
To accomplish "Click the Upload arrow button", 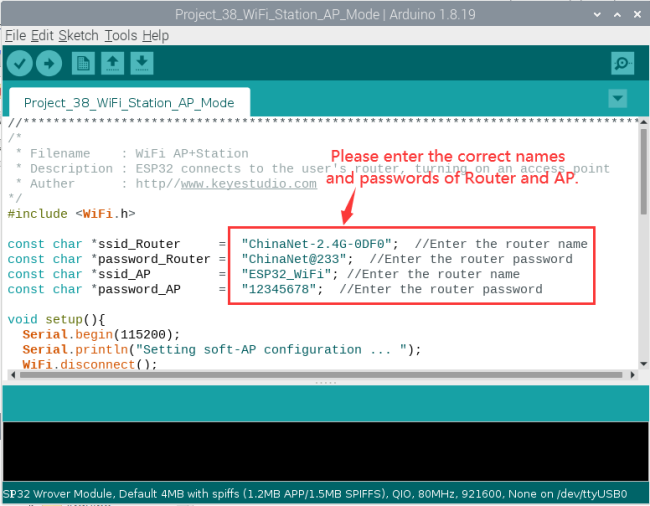I will tap(49, 63).
